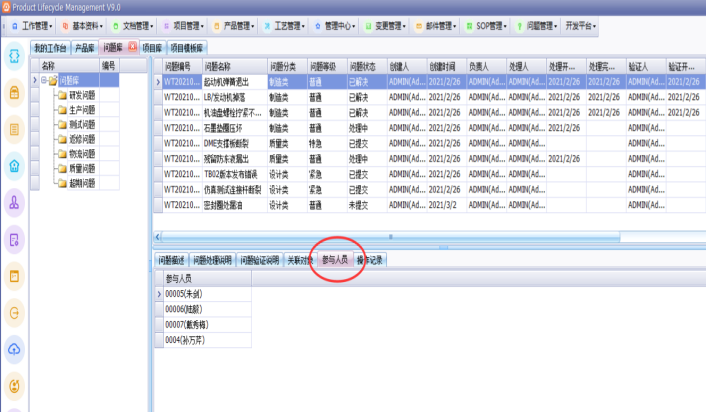Image resolution: width=706 pixels, height=413 pixels.
Task: Open the 工艺管理 menu
Action: 284,26
